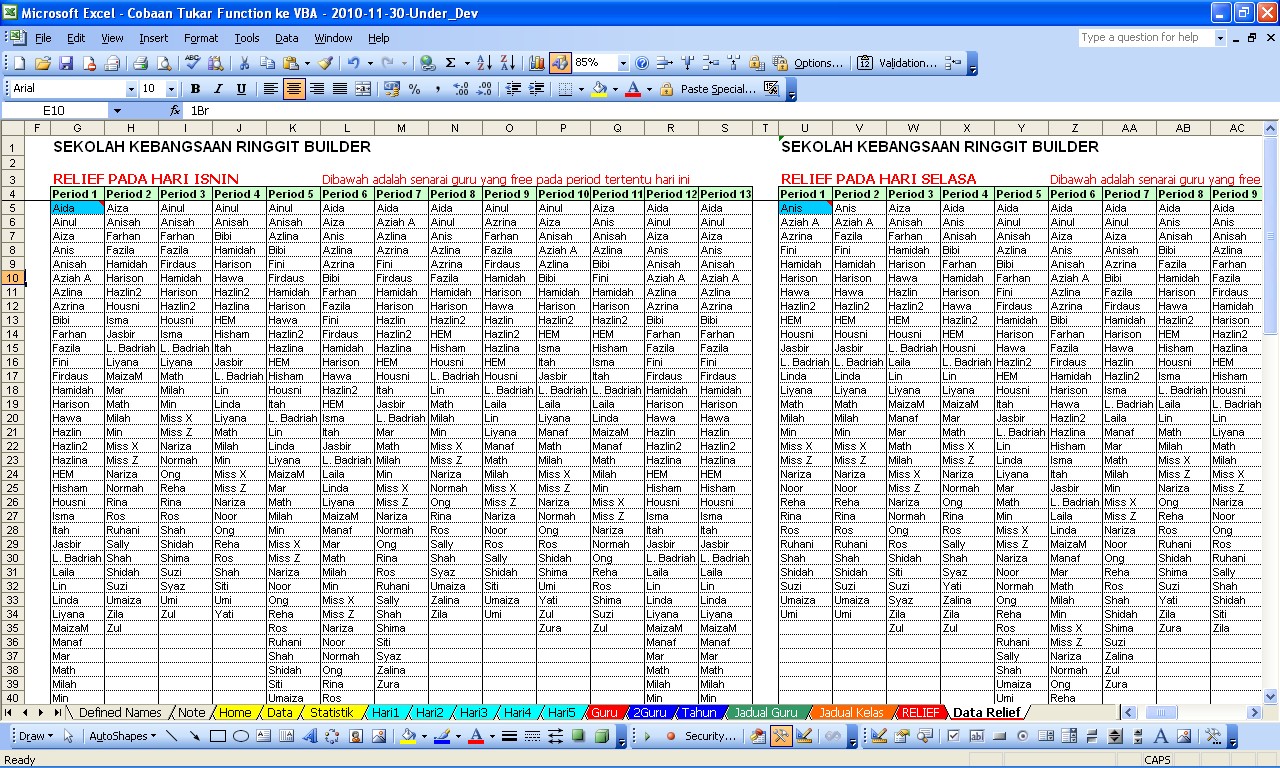This screenshot has height=768, width=1280.
Task: Expand the 85% zoom dropdown
Action: pos(622,63)
